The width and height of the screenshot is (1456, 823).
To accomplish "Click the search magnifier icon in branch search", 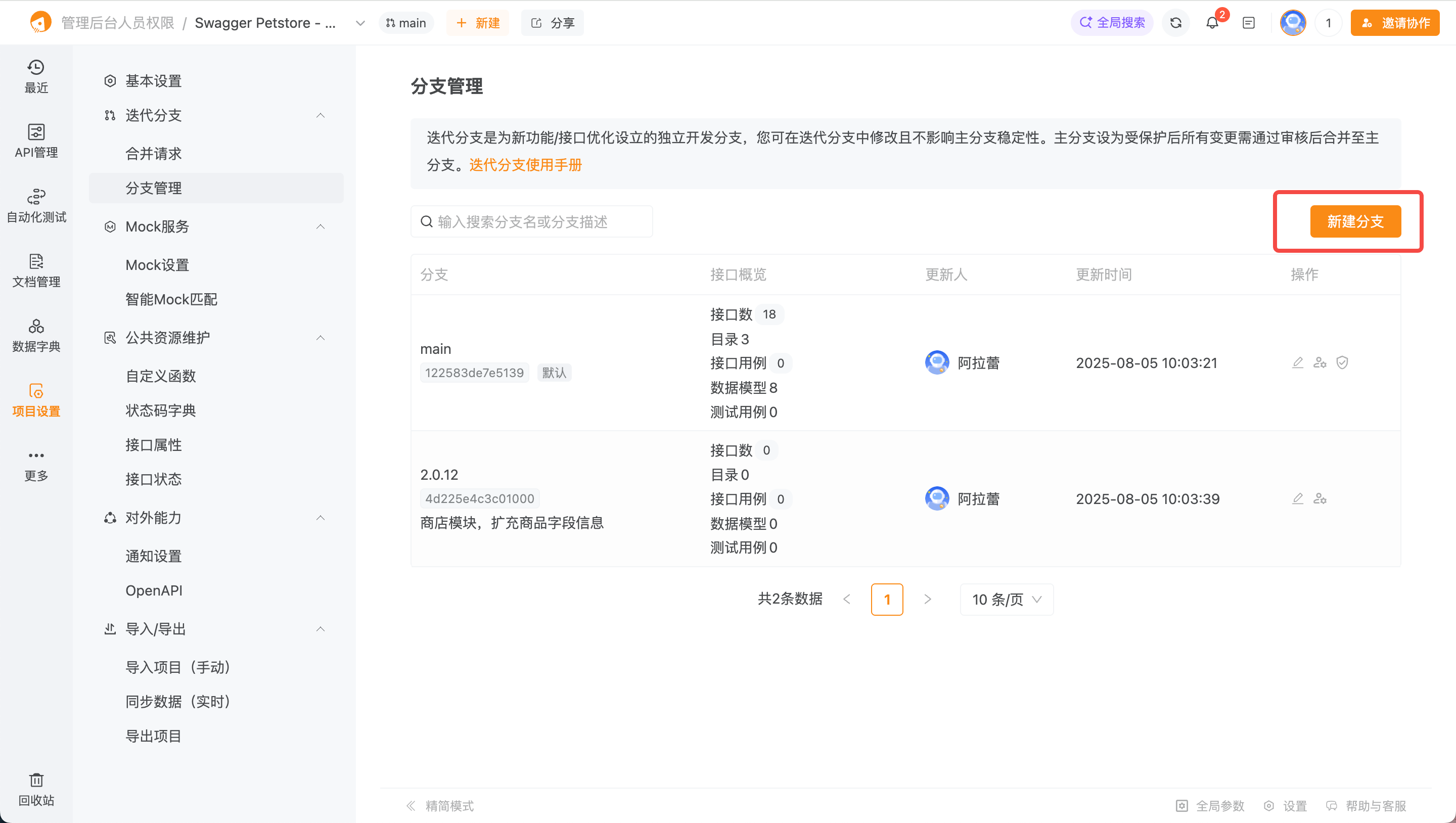I will (x=426, y=221).
